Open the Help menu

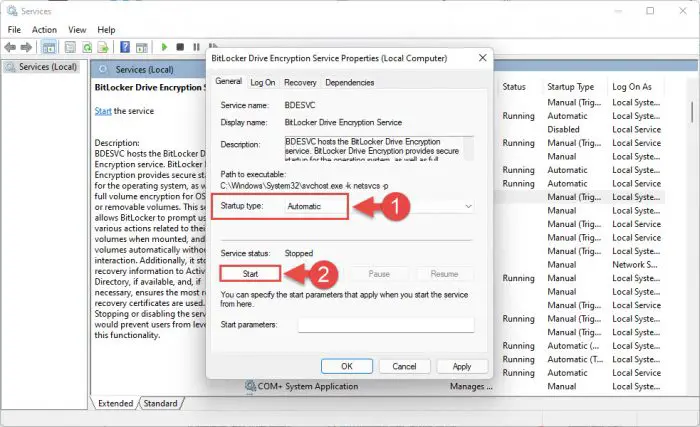tap(106, 29)
